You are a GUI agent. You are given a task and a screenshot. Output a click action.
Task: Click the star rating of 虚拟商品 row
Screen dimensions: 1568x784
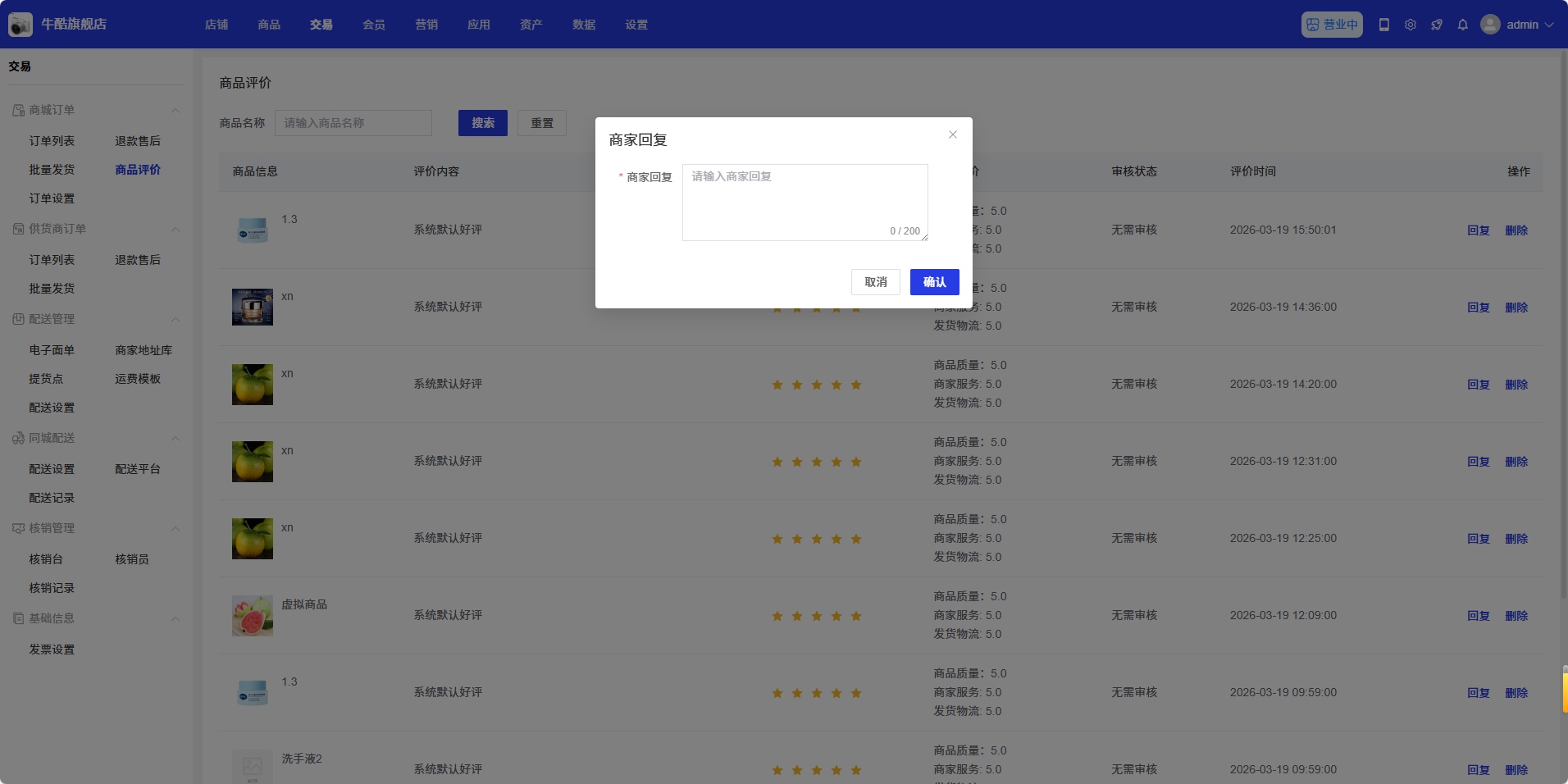point(817,616)
